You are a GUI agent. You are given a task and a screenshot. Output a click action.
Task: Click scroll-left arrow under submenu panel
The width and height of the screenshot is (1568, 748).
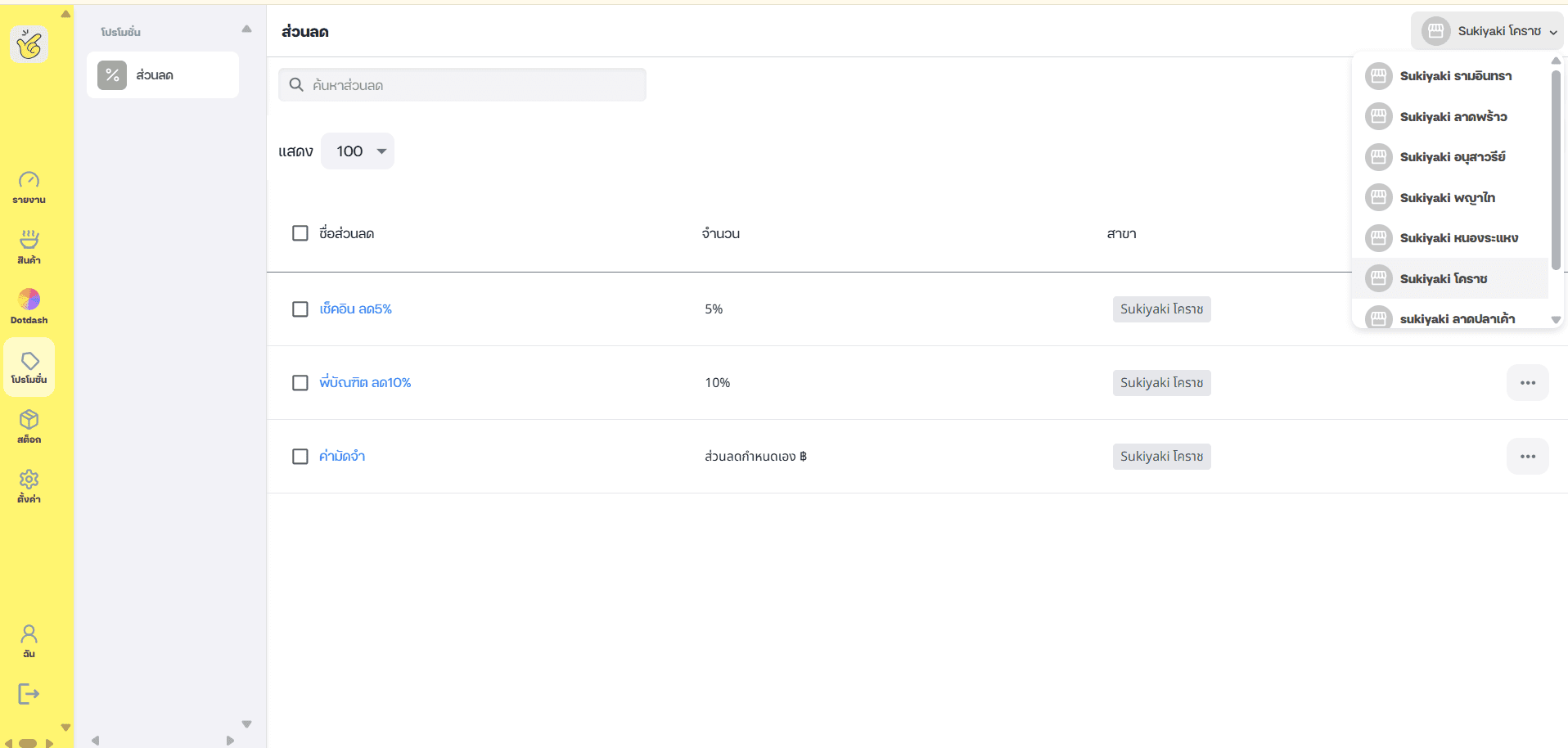96,741
